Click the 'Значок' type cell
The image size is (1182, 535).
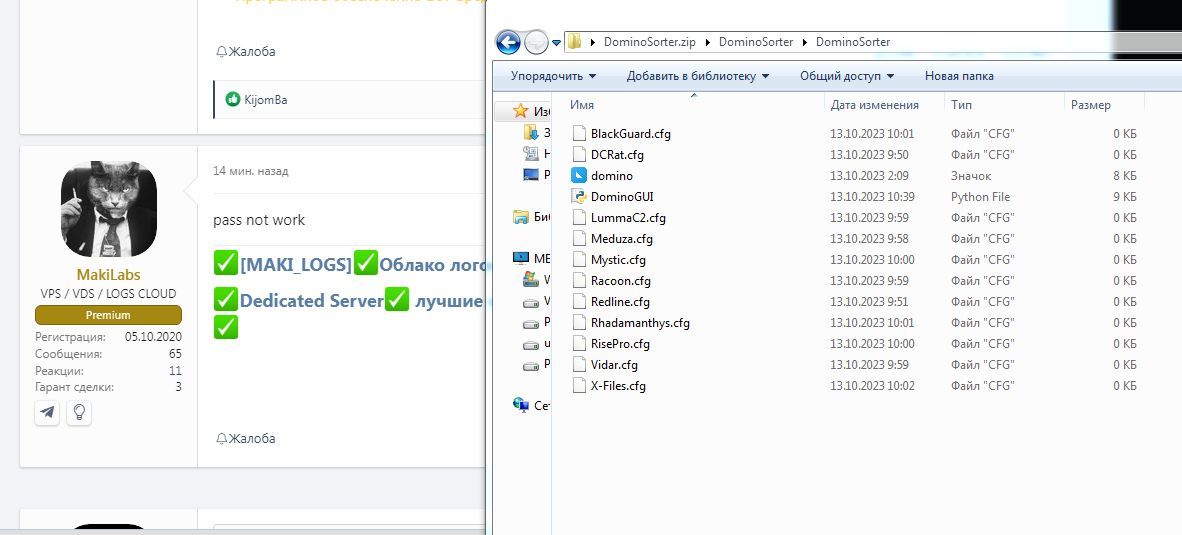971,176
